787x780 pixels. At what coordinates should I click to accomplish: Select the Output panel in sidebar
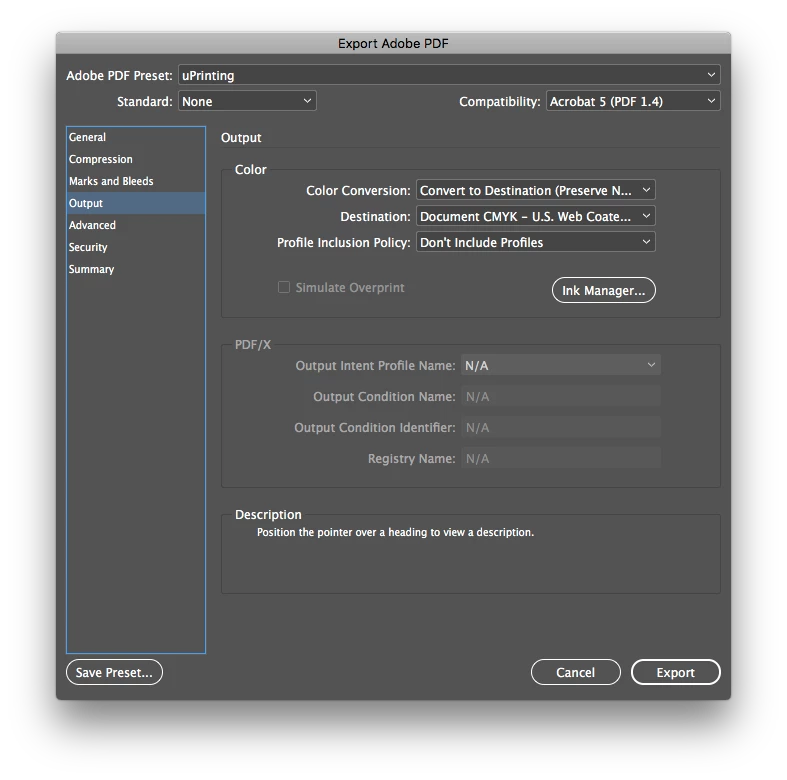(136, 203)
